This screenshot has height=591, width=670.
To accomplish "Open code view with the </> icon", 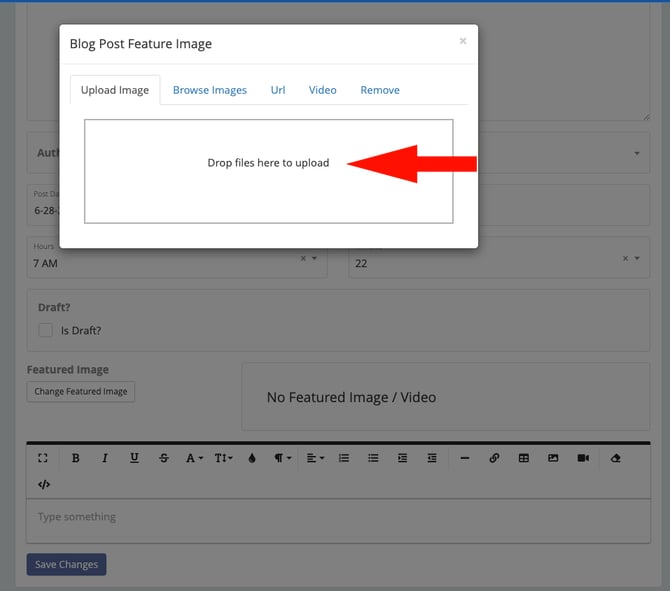I will [44, 484].
